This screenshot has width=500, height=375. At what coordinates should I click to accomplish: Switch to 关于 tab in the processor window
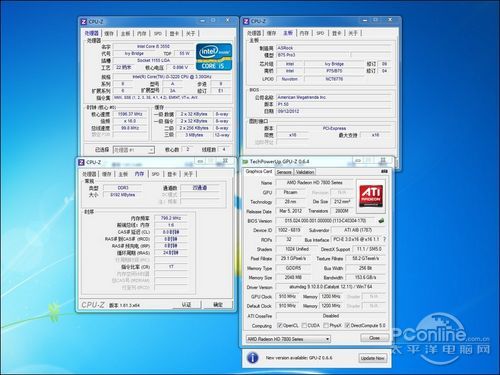(190, 33)
